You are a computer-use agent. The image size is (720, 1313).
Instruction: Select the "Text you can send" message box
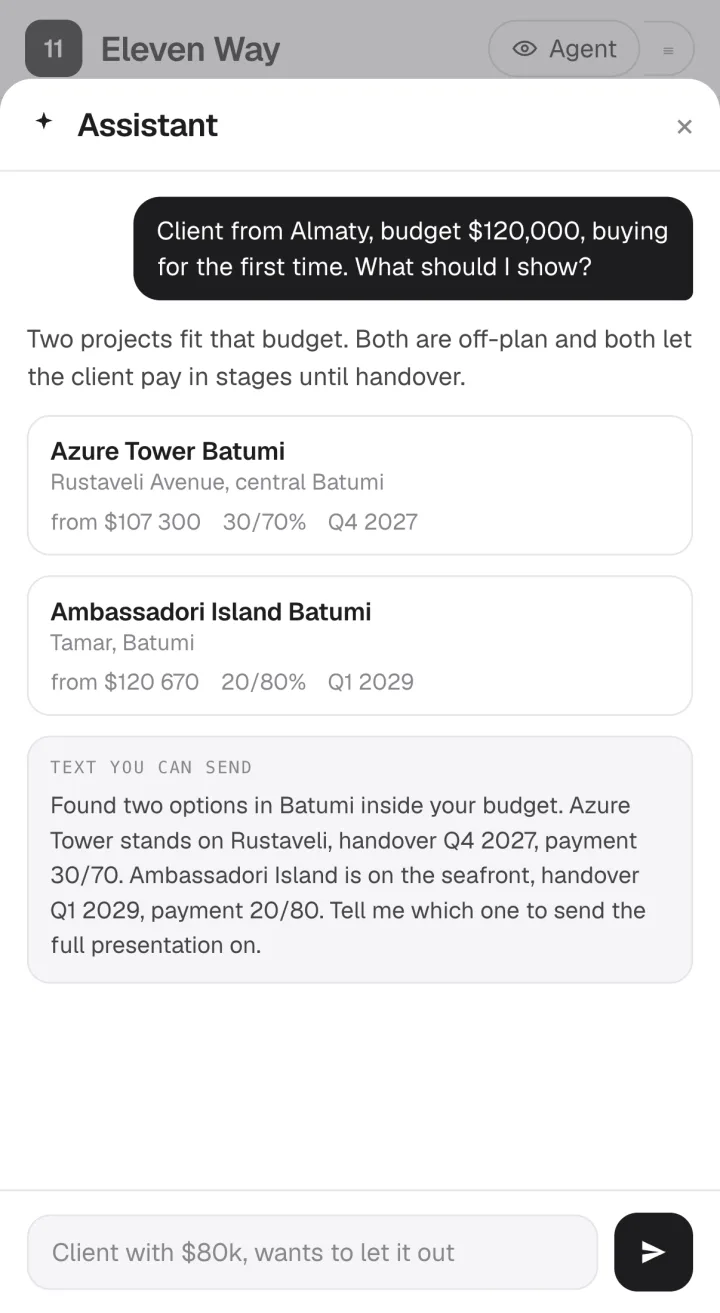coord(360,860)
